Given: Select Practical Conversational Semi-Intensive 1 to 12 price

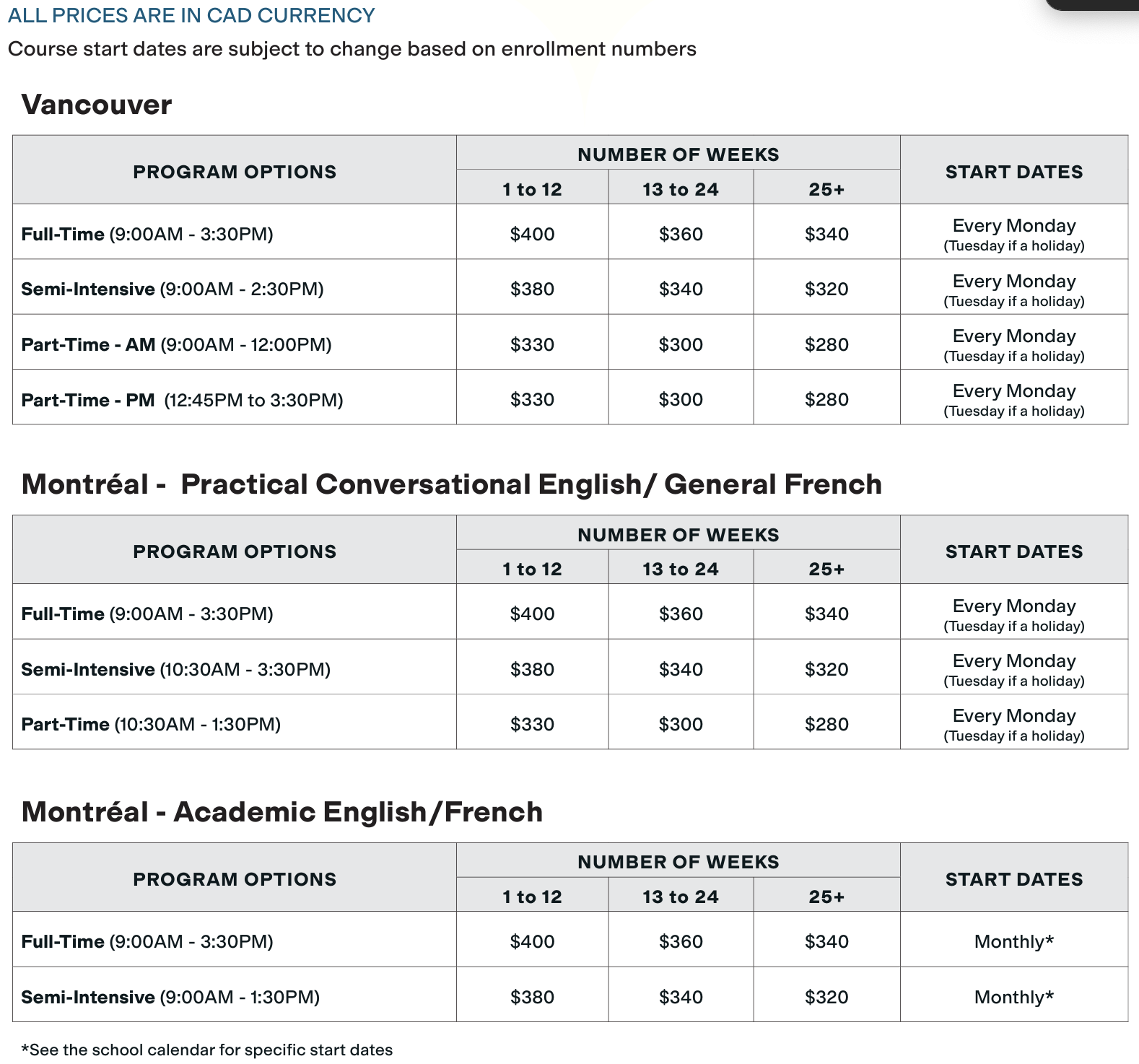Looking at the screenshot, I should pyautogui.click(x=532, y=669).
